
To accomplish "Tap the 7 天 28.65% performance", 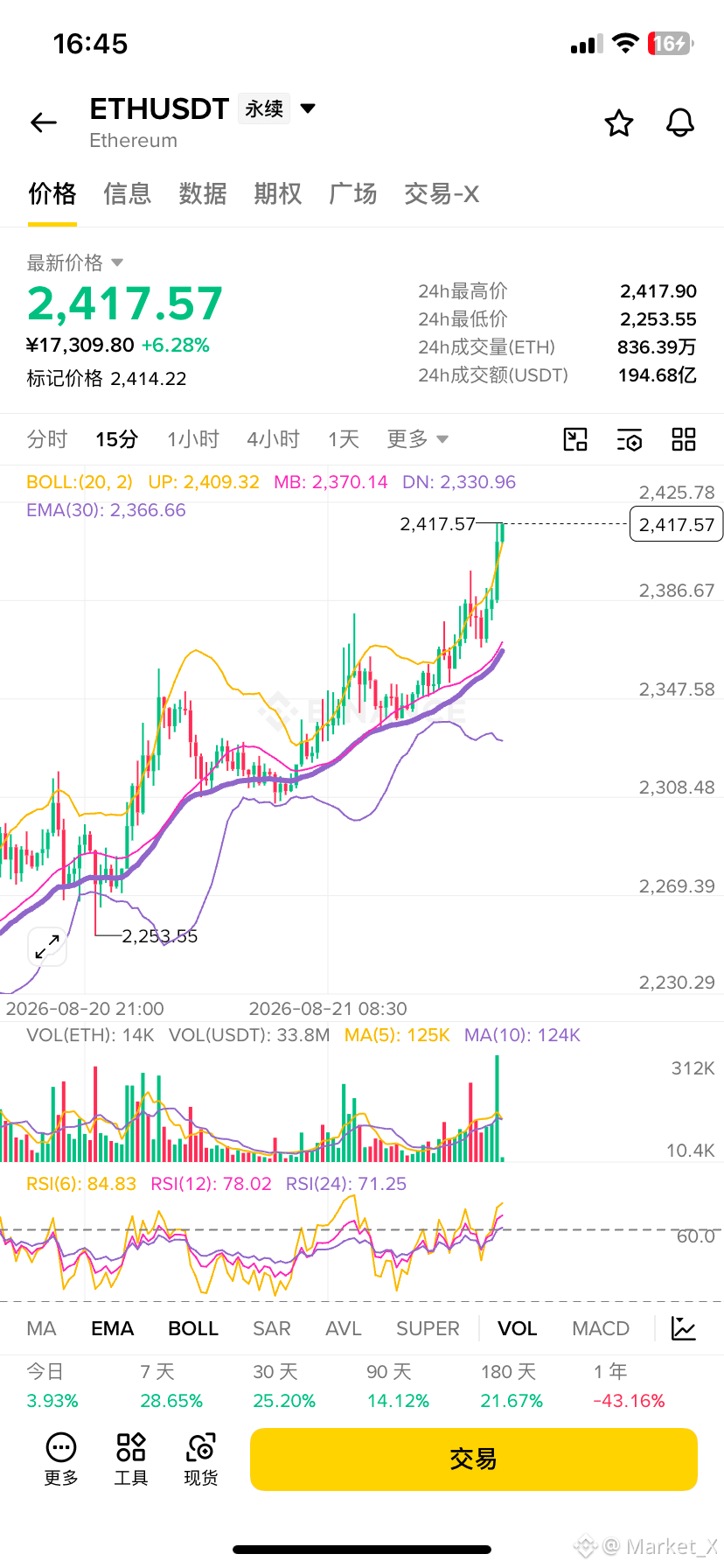I will 171,1386.
